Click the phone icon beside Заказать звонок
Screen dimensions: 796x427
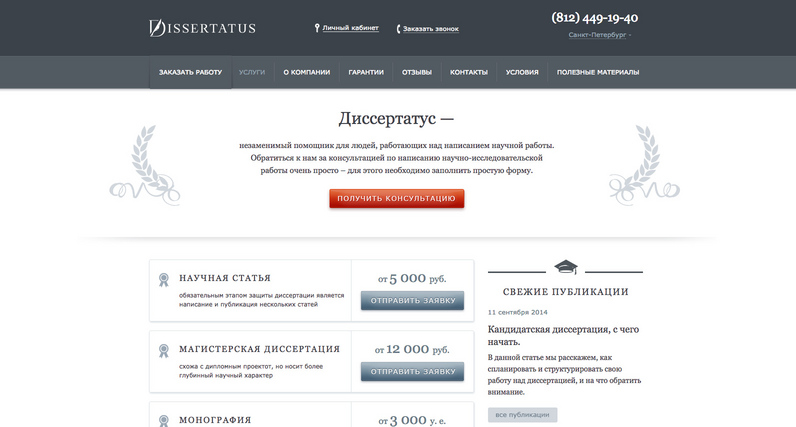tap(399, 29)
